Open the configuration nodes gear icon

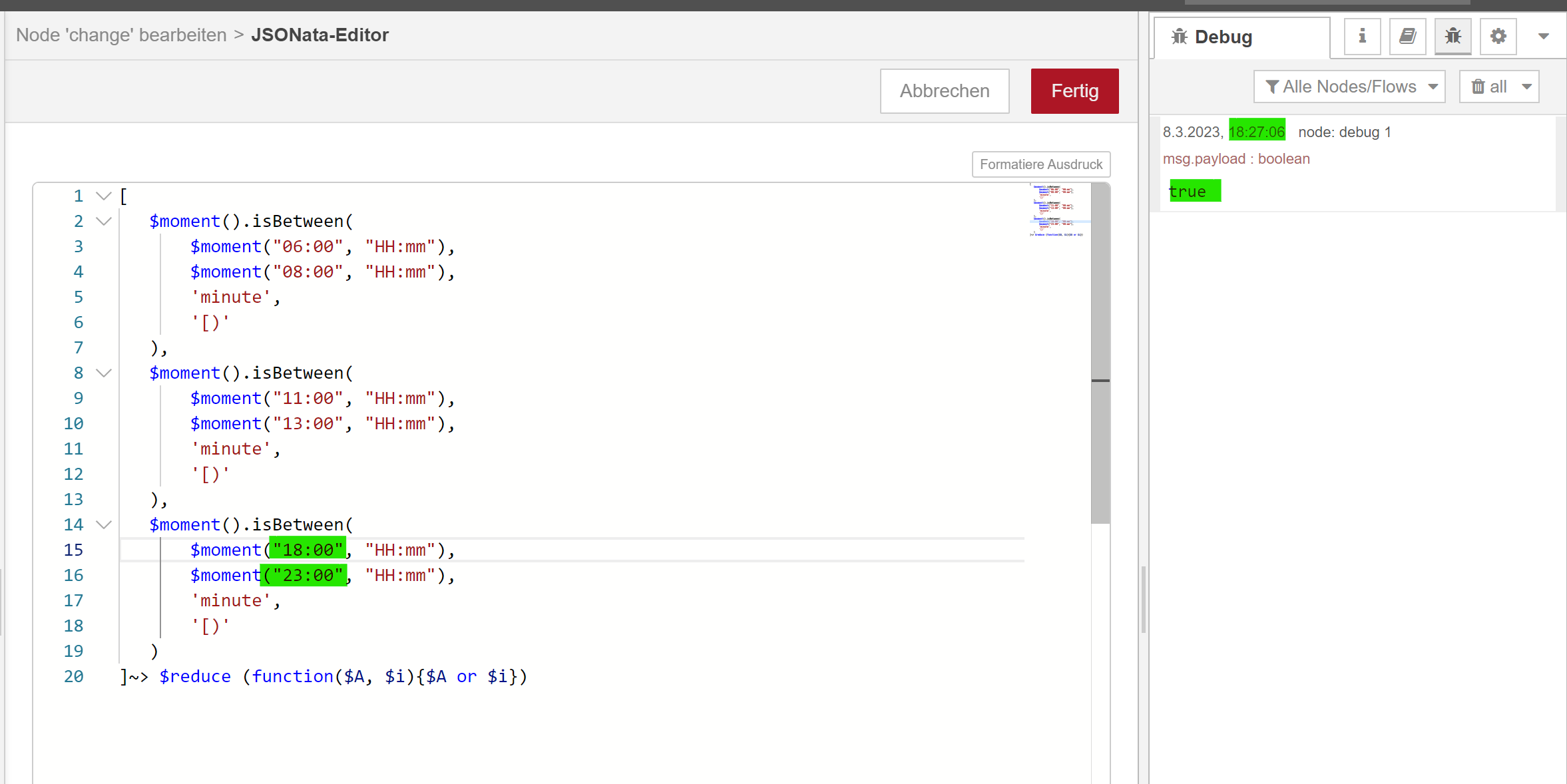[x=1498, y=36]
